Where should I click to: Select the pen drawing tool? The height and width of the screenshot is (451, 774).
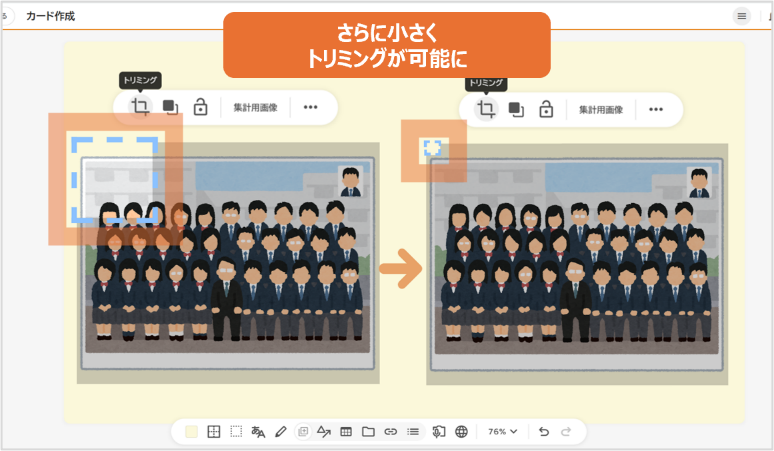[x=280, y=432]
